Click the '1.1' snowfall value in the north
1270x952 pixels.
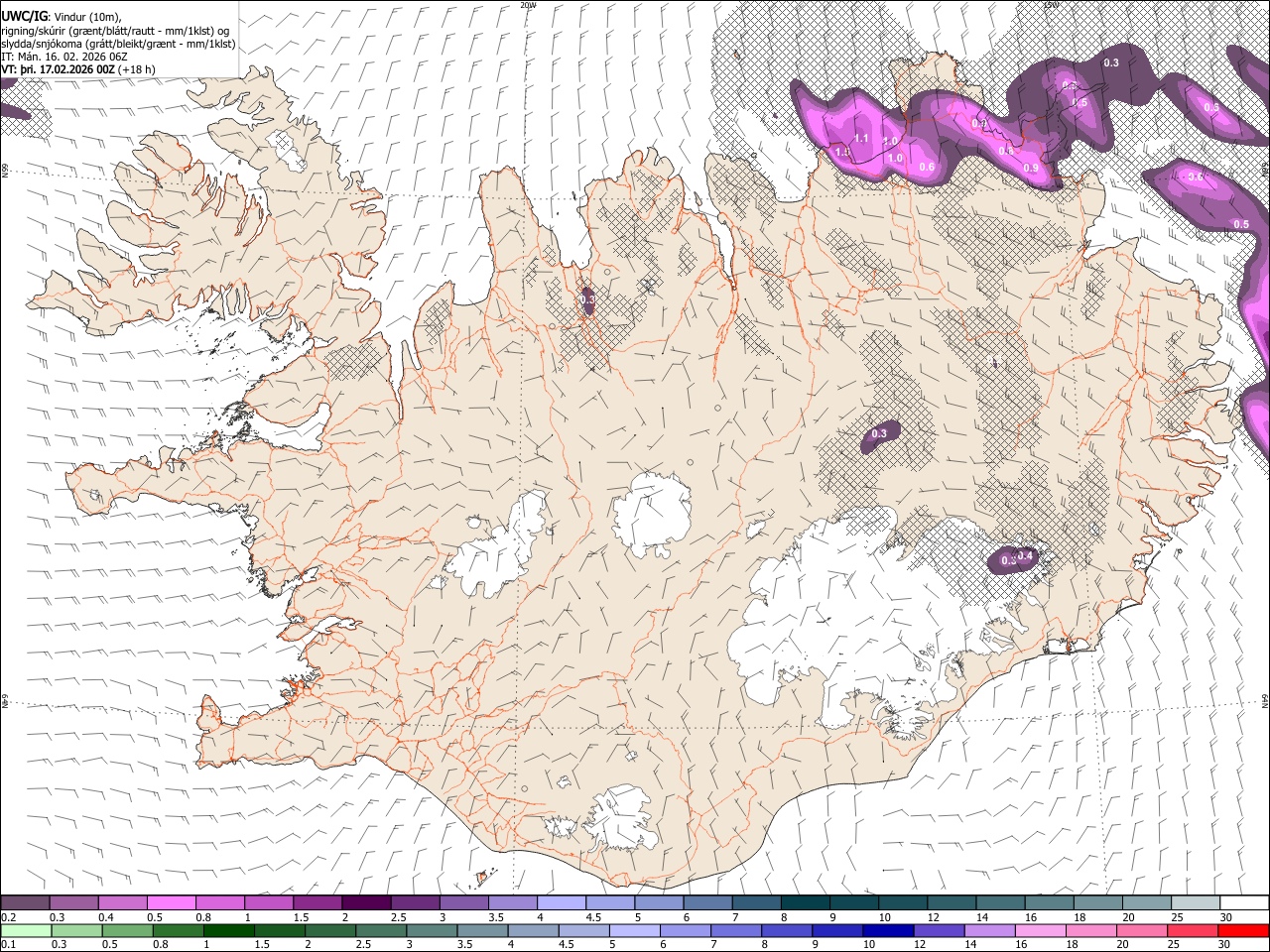tap(861, 139)
